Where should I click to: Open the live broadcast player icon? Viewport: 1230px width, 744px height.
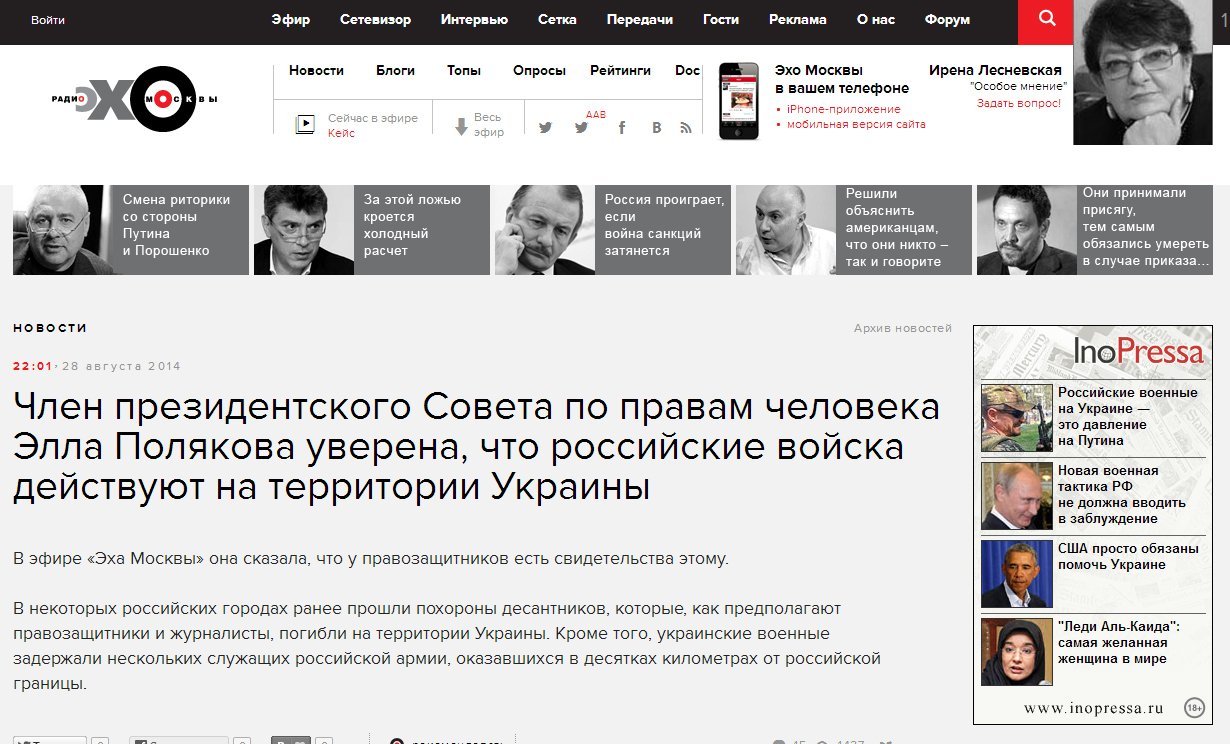[304, 126]
